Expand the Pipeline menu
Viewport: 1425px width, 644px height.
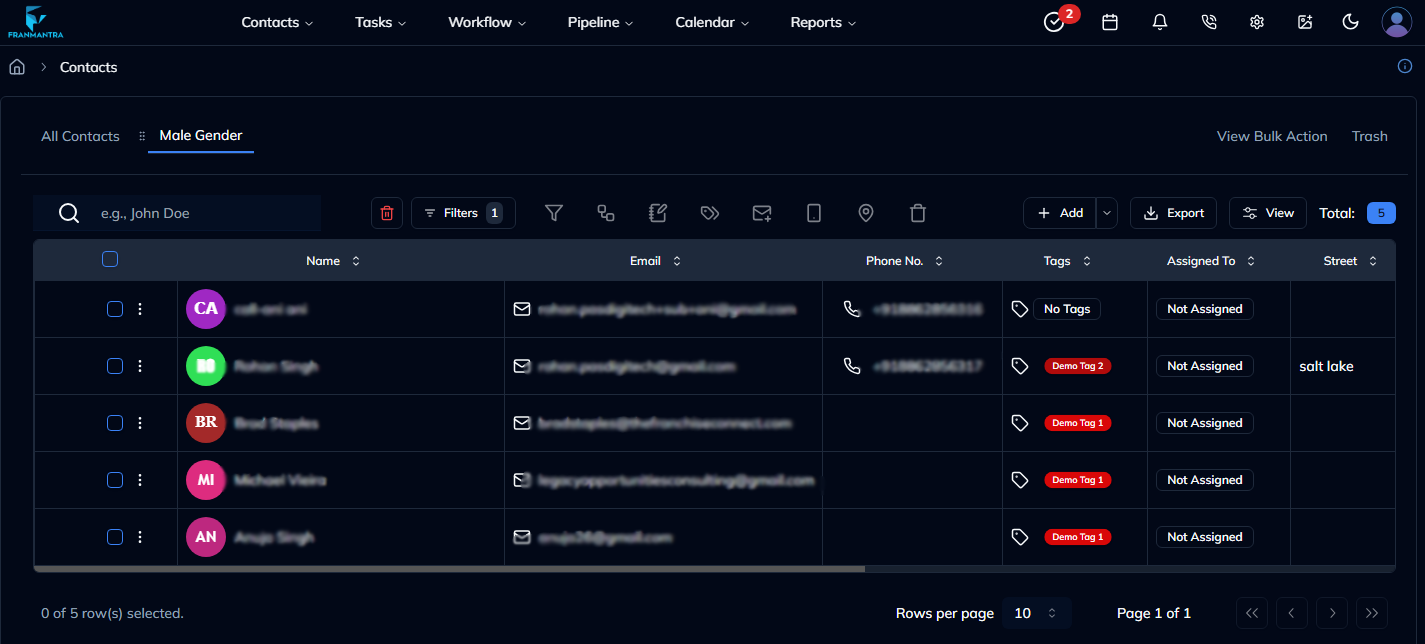click(x=600, y=22)
